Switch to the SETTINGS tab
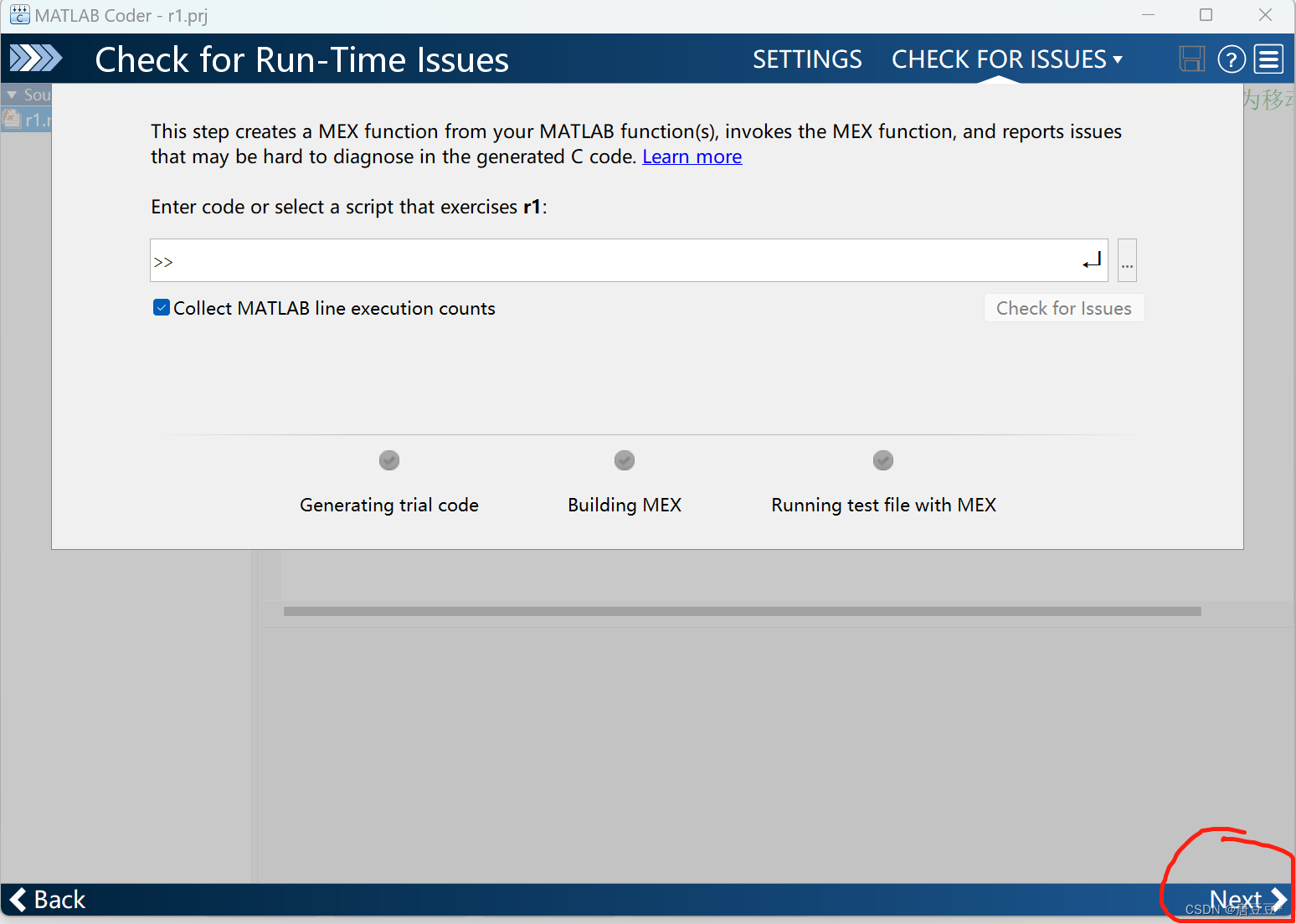 click(807, 59)
